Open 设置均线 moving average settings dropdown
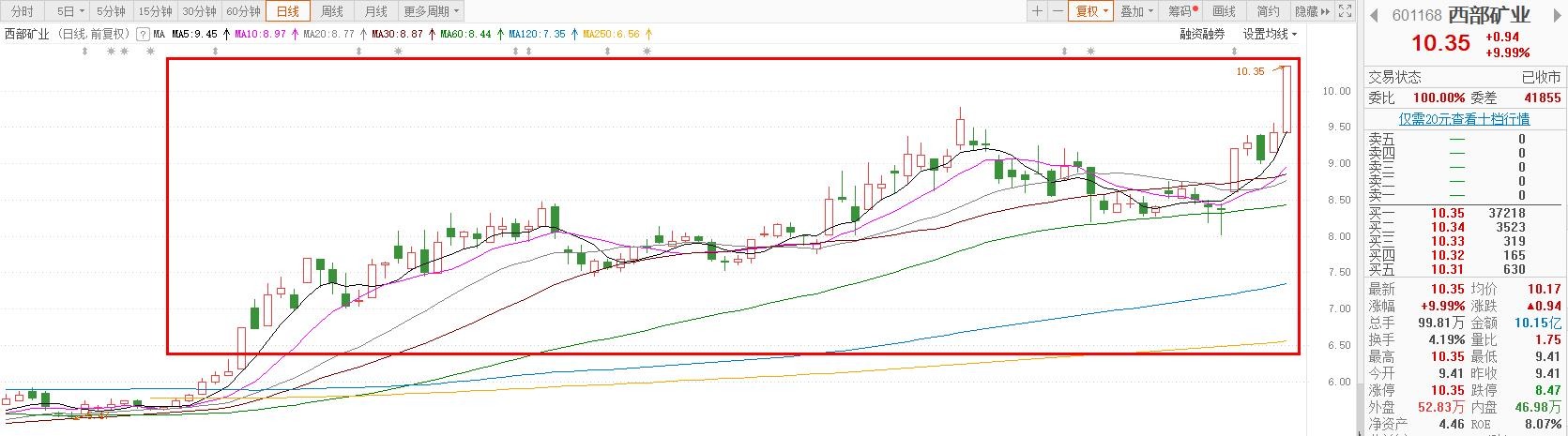This screenshot has width=1568, height=436. [1270, 34]
